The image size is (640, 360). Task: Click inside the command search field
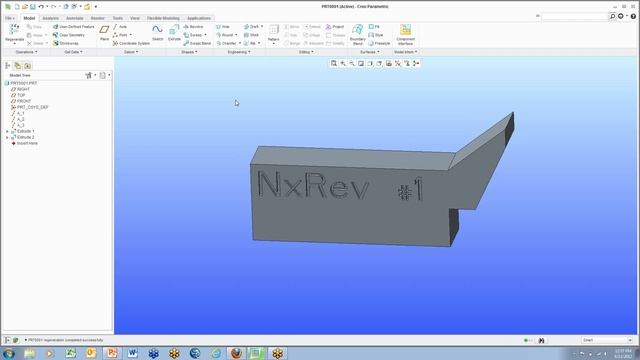pos(575,16)
